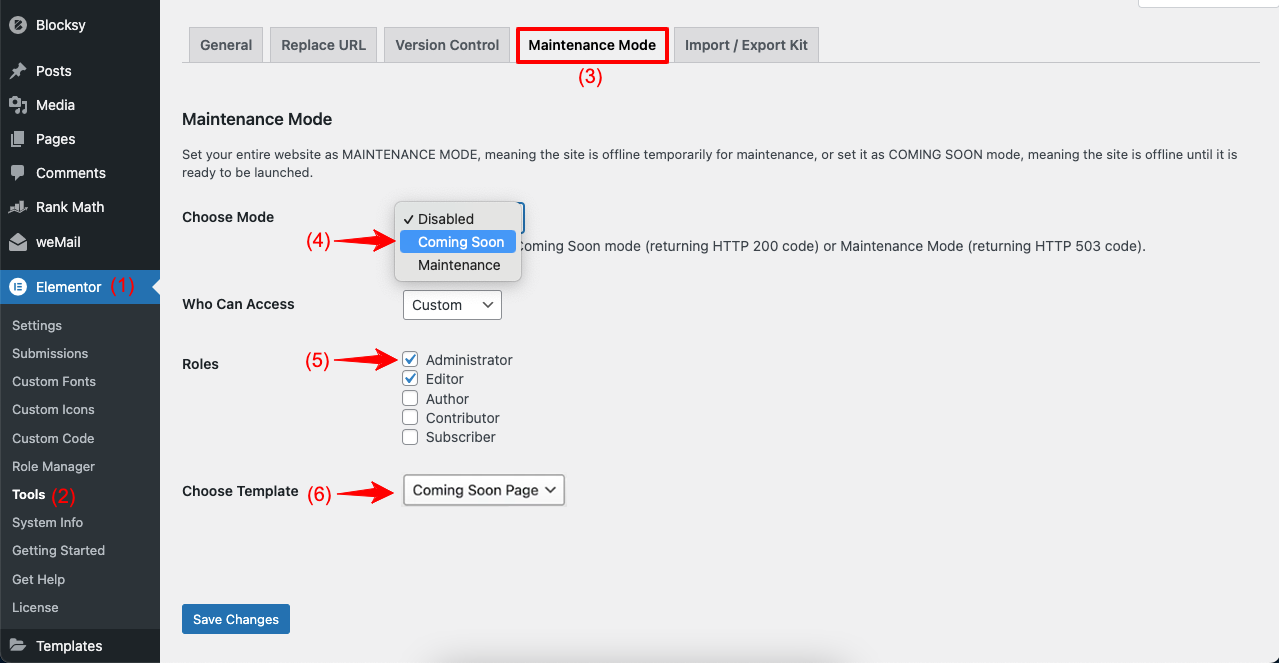Enable the Contributor role checkbox
This screenshot has width=1279, height=663.
point(410,417)
